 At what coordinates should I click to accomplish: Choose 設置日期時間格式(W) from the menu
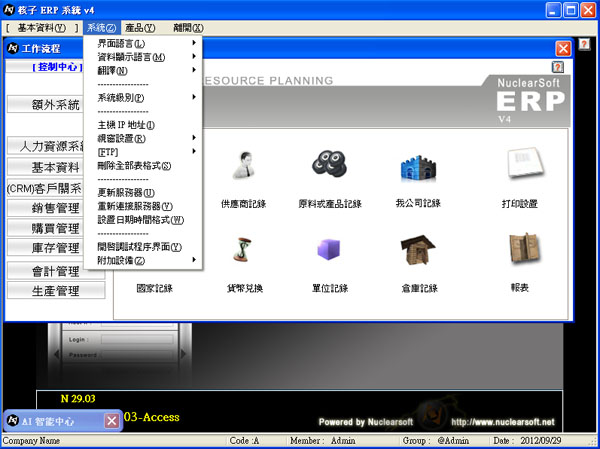coord(143,220)
